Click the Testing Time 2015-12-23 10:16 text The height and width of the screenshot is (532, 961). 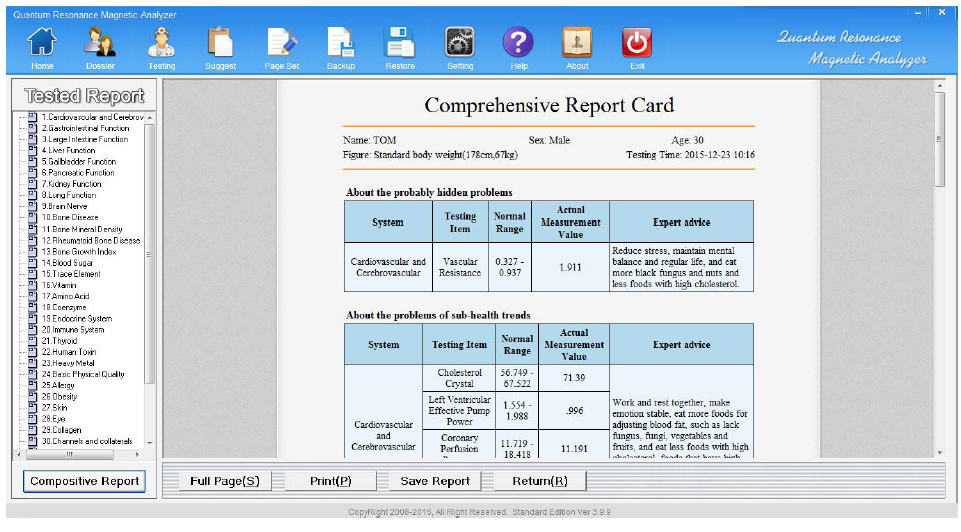click(690, 155)
